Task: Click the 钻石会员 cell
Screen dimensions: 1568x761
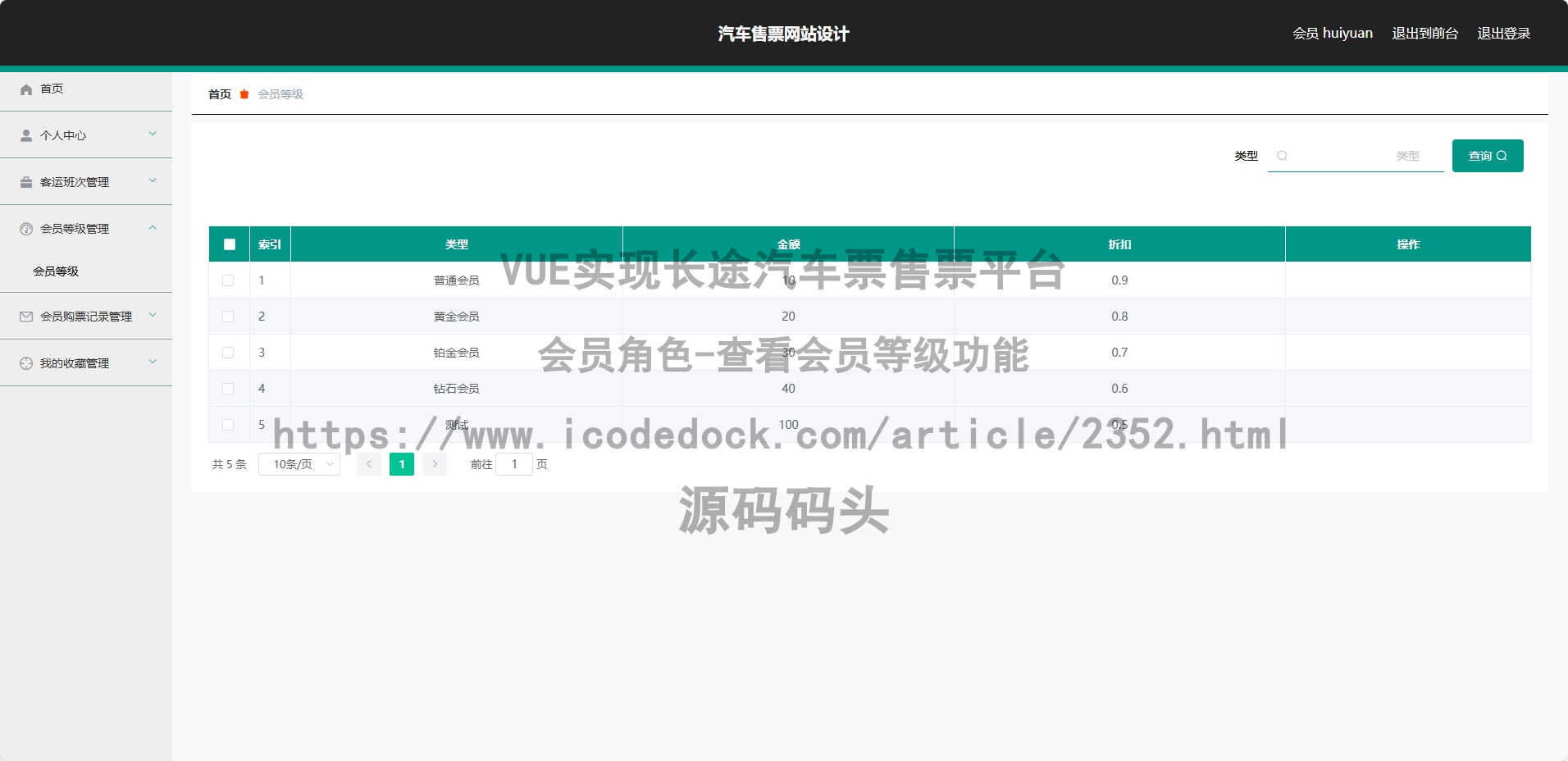Action: click(x=457, y=389)
